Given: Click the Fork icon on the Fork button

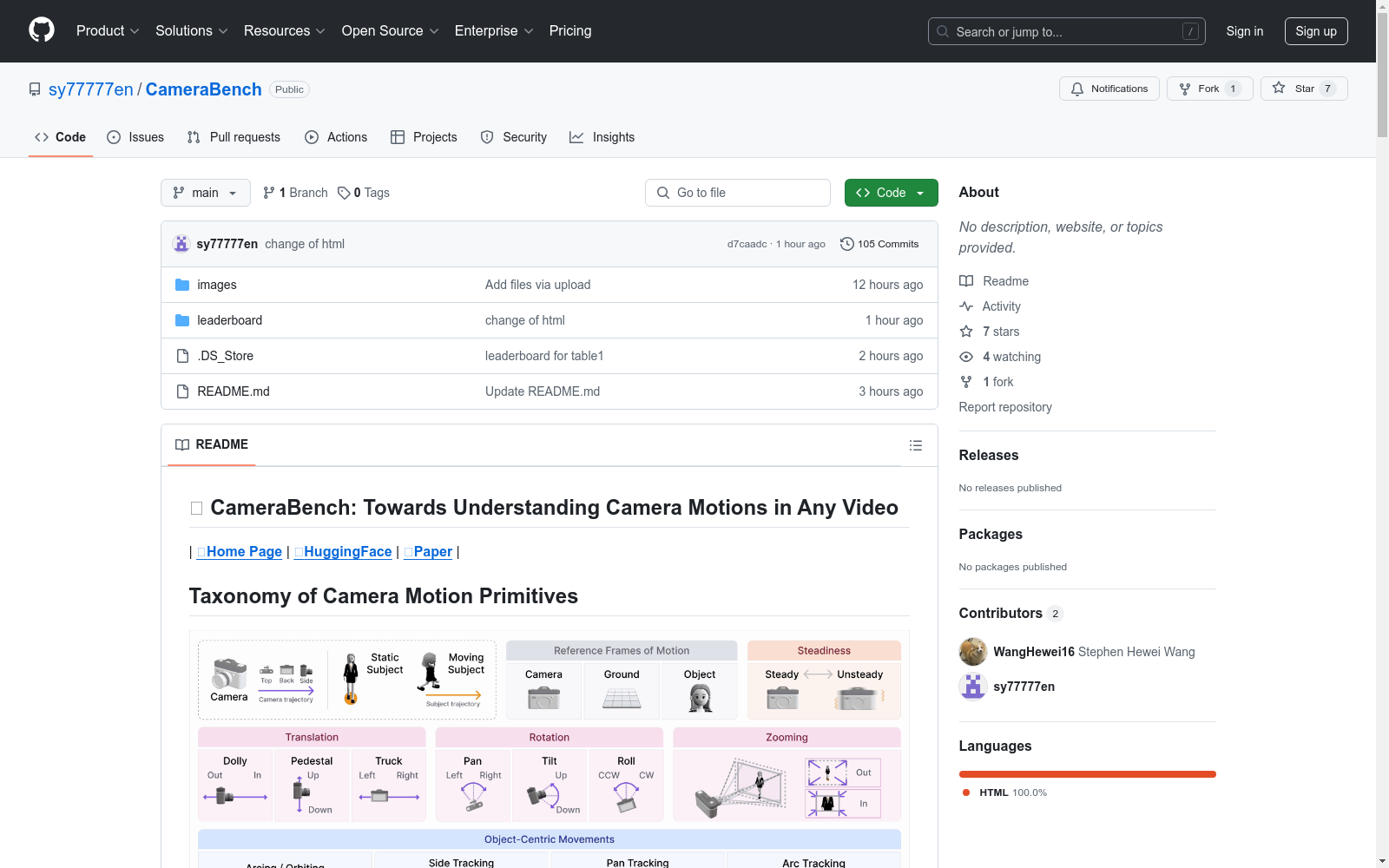Looking at the screenshot, I should click(1185, 89).
